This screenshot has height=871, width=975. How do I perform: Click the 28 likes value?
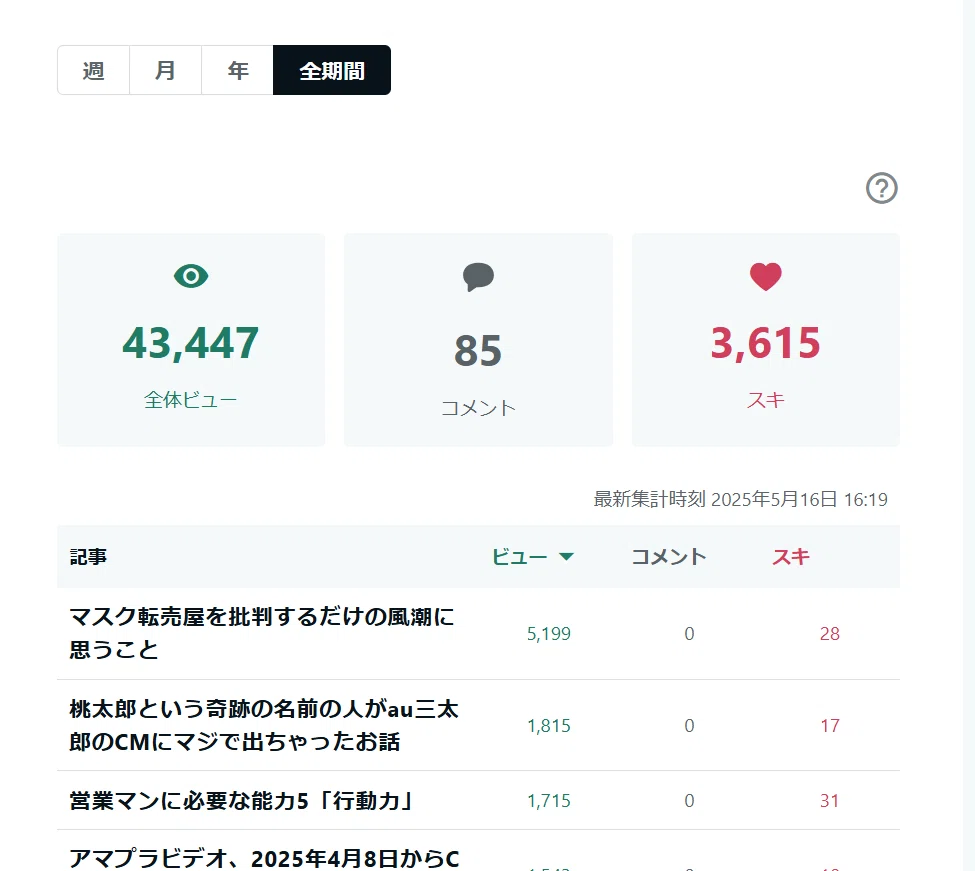click(829, 634)
